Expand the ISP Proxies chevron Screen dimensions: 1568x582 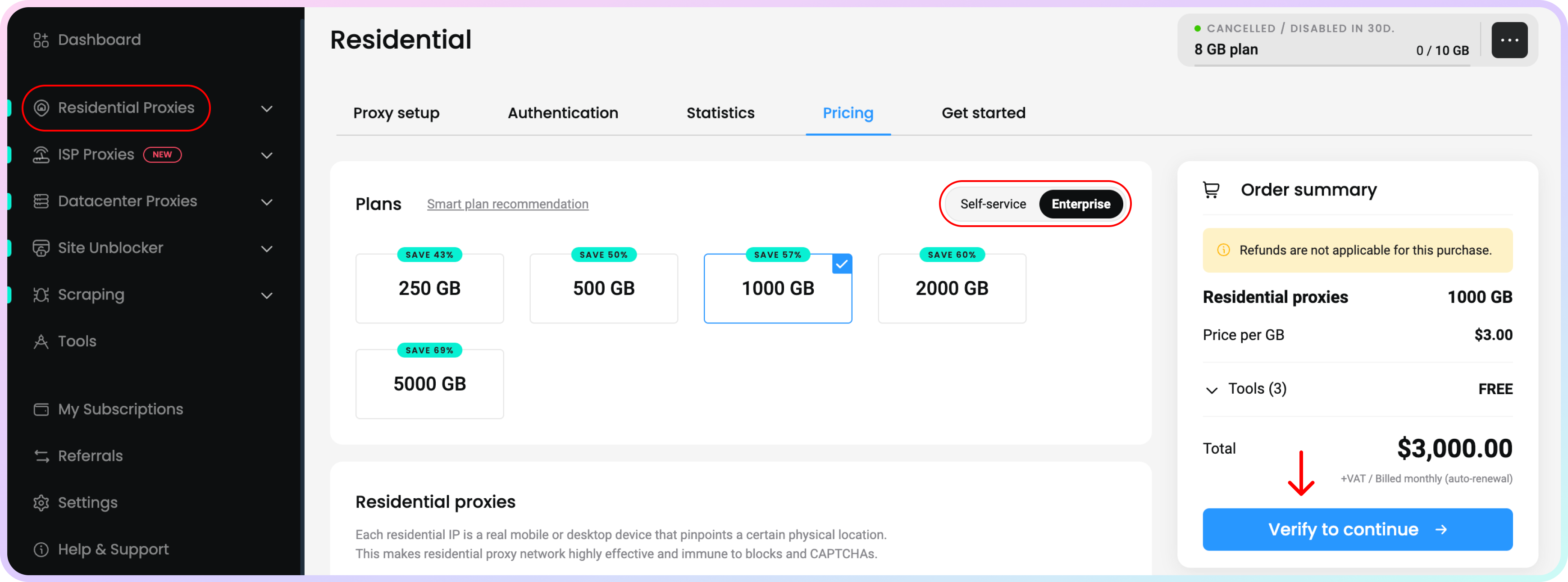point(267,156)
